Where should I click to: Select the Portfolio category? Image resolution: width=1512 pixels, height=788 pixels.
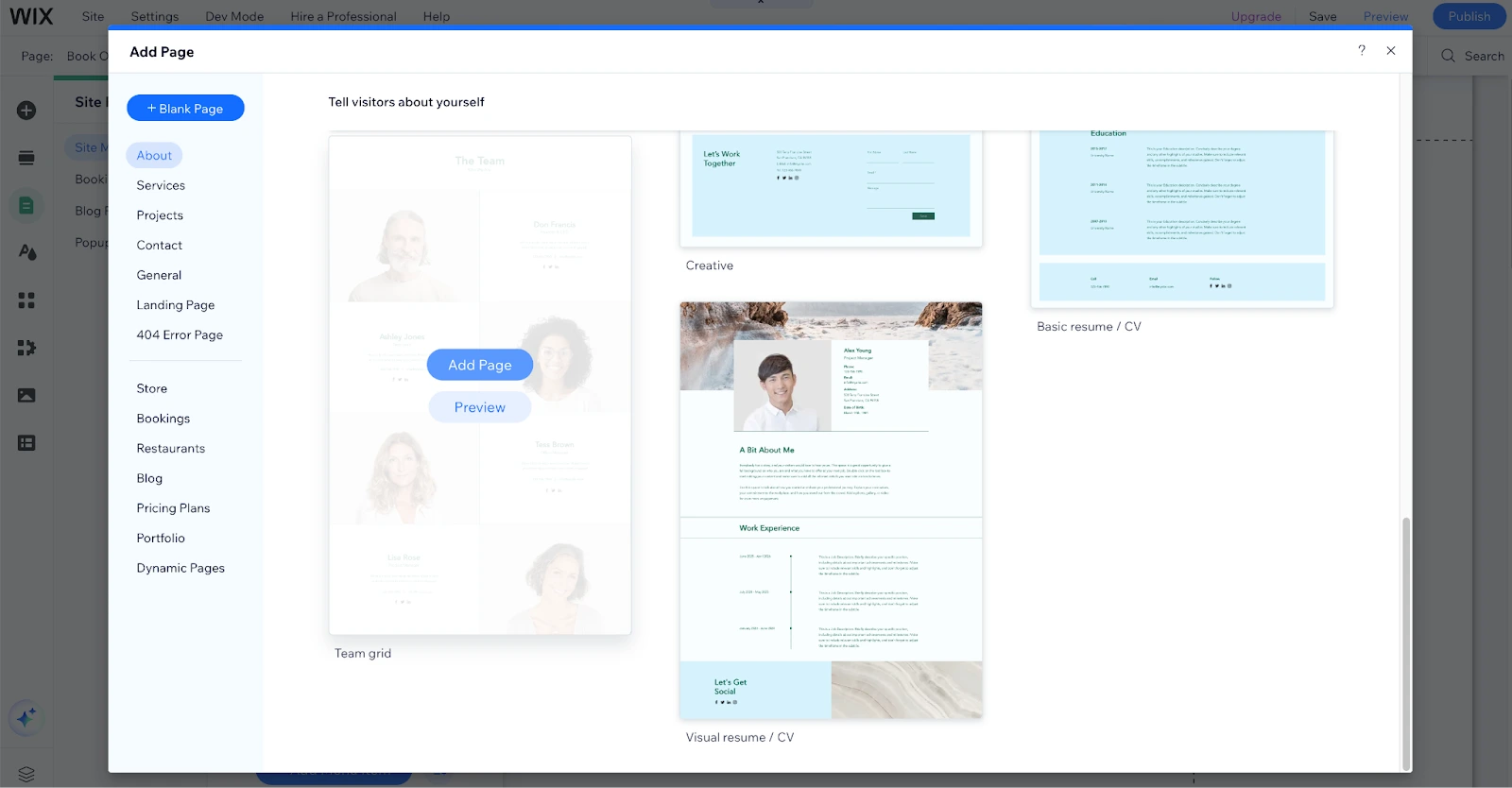(161, 539)
